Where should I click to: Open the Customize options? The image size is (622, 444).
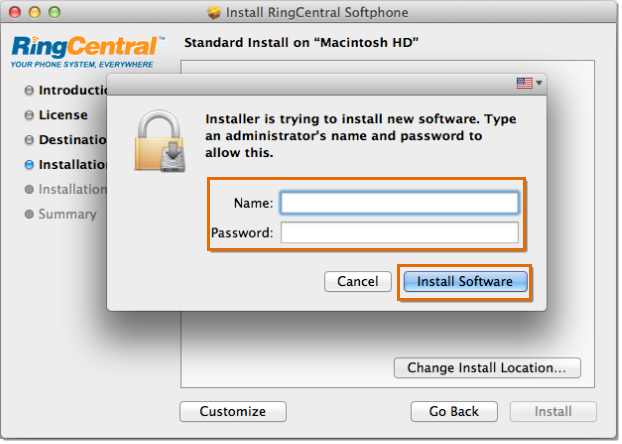pos(233,411)
